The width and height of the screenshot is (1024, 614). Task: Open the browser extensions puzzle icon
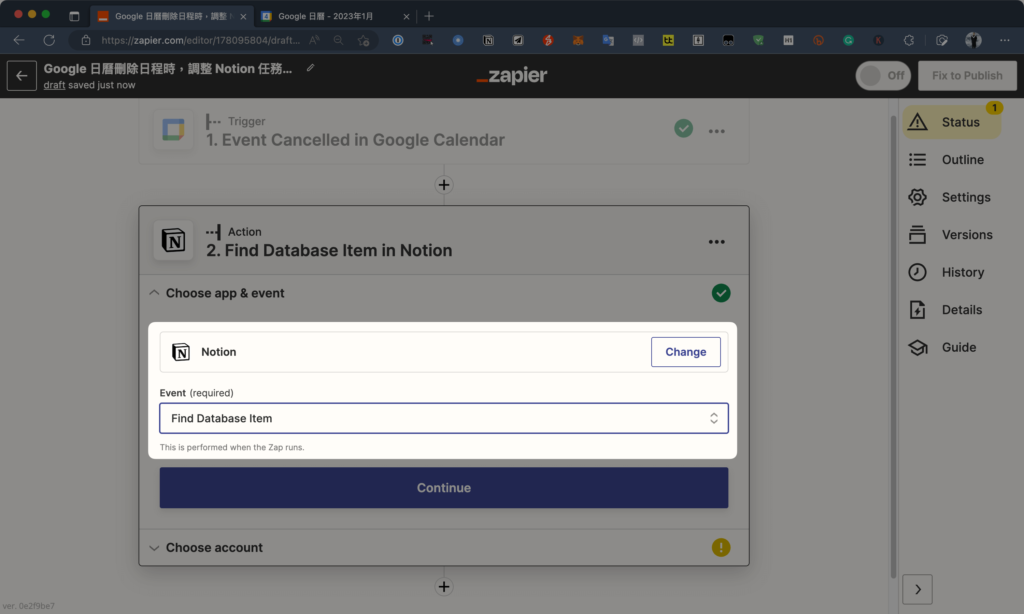[x=908, y=40]
